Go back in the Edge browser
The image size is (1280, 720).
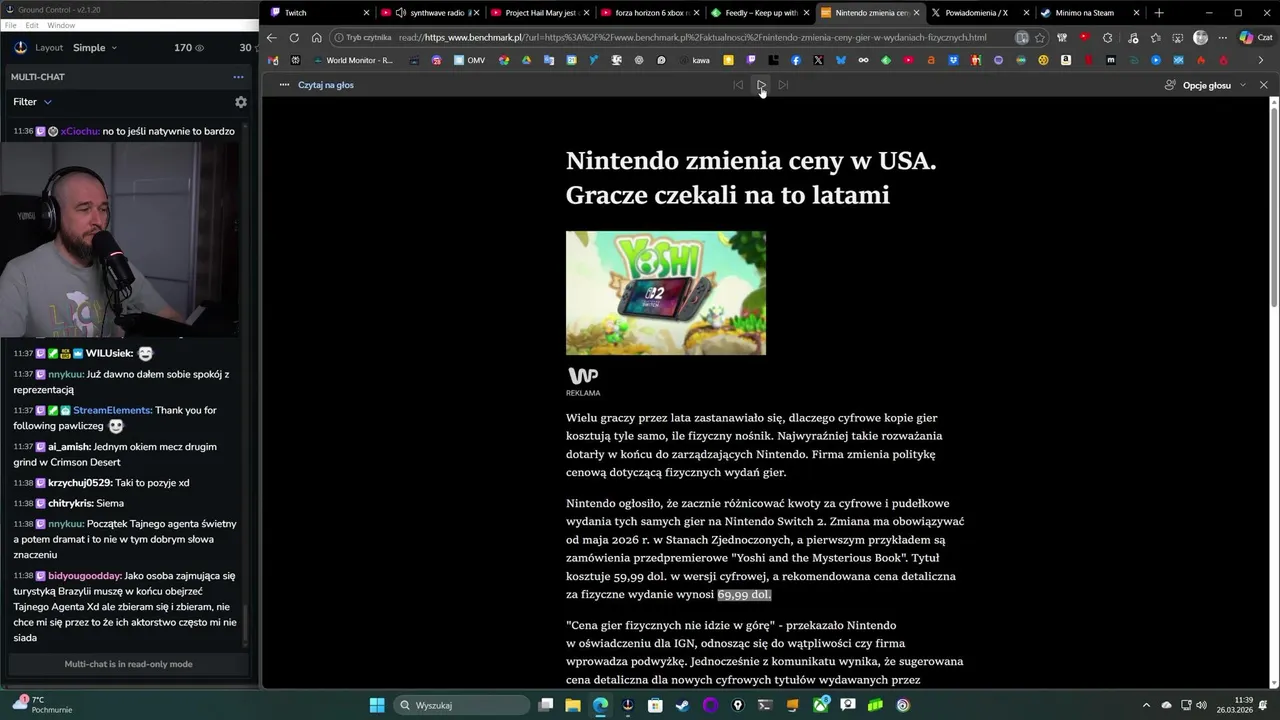pyautogui.click(x=271, y=38)
